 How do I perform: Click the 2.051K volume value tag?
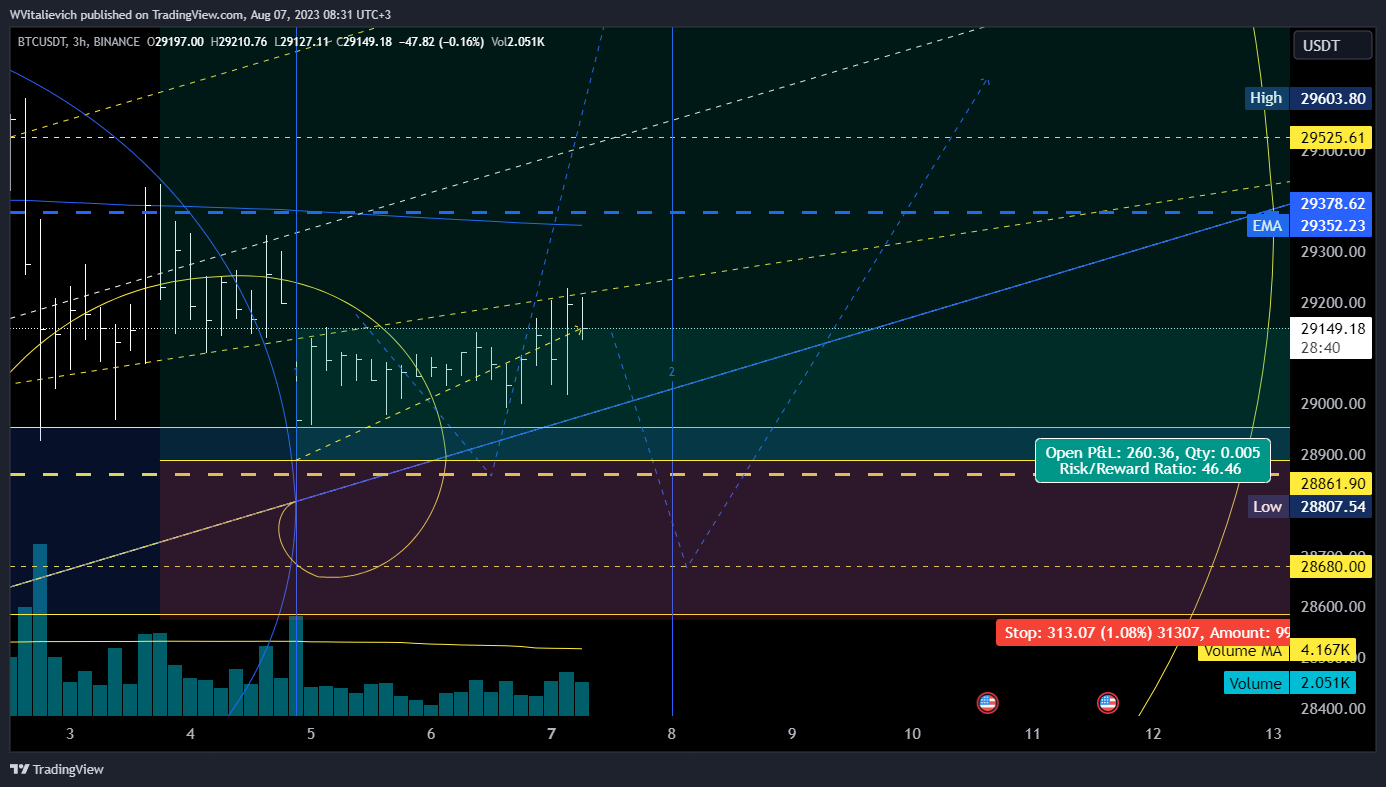(1324, 683)
